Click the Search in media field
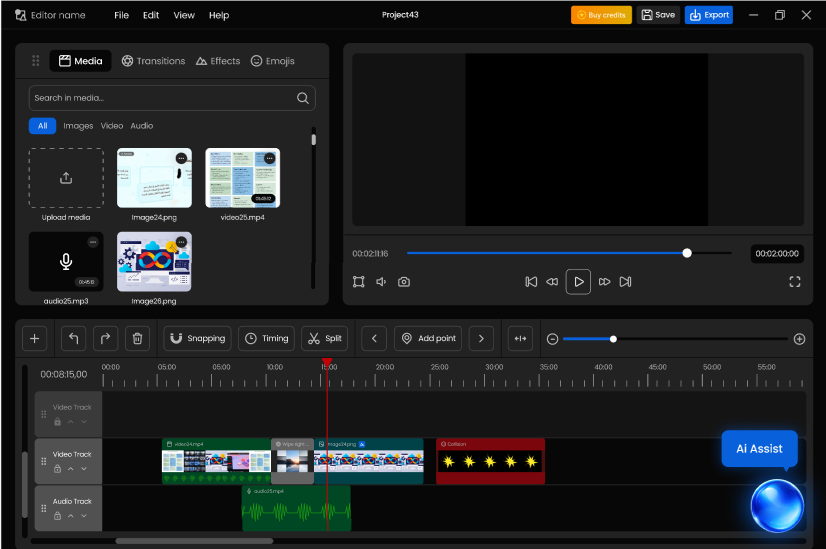 [x=172, y=98]
